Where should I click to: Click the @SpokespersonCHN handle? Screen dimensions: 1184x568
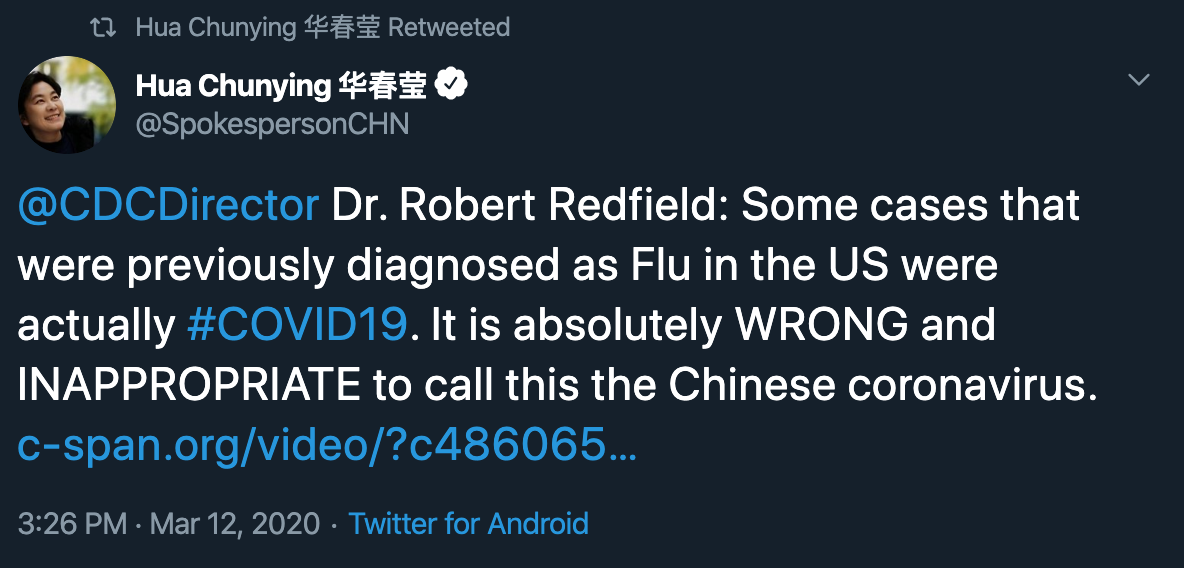[272, 125]
